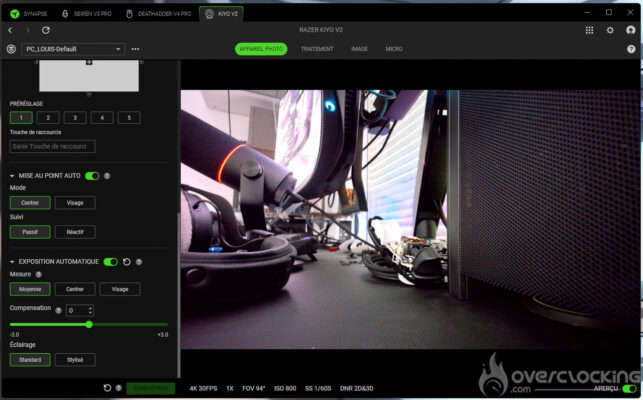Select preset 4
The width and height of the screenshot is (643, 400).
point(102,118)
